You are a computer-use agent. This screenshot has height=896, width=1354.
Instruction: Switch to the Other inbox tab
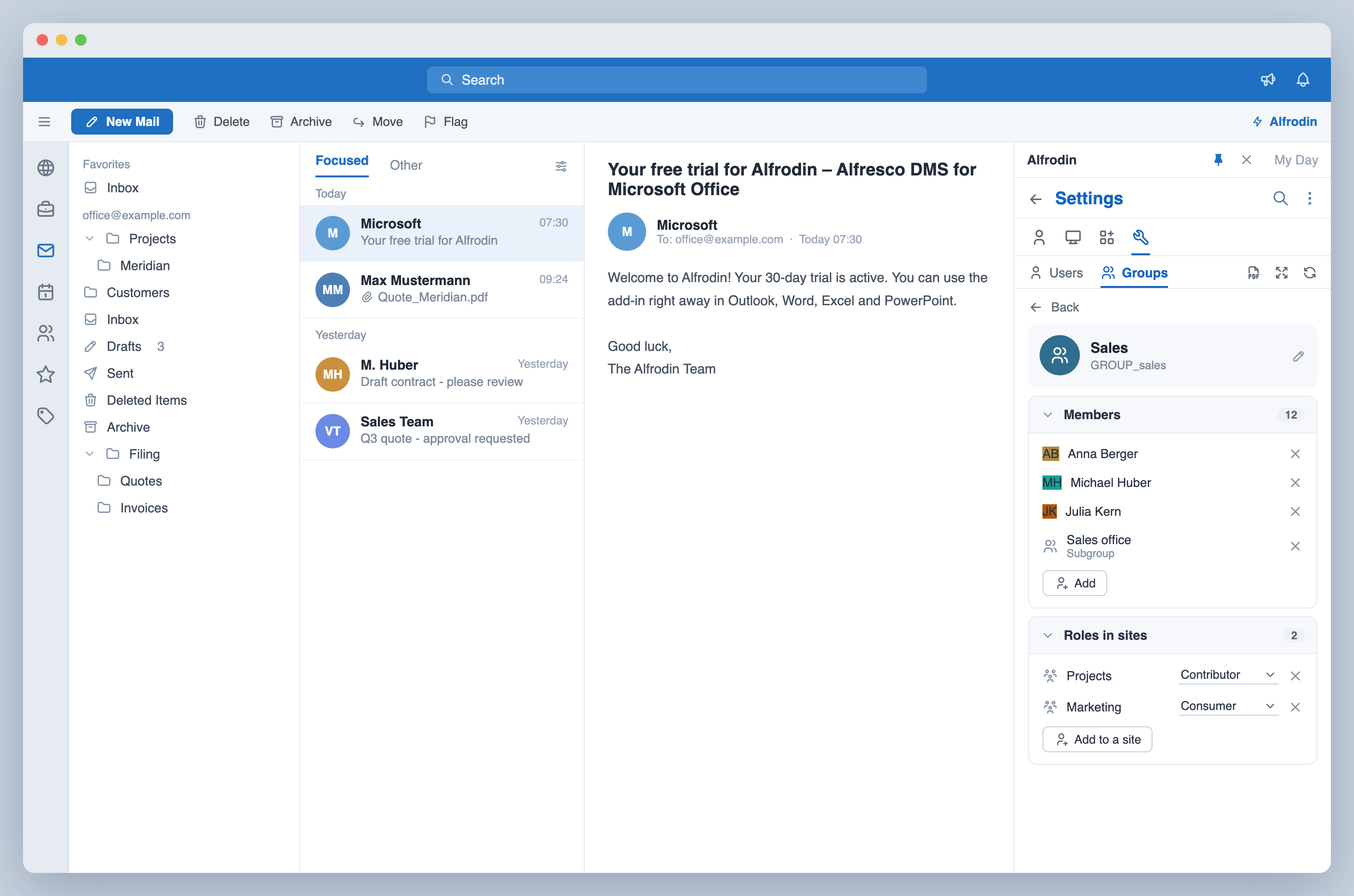(406, 165)
